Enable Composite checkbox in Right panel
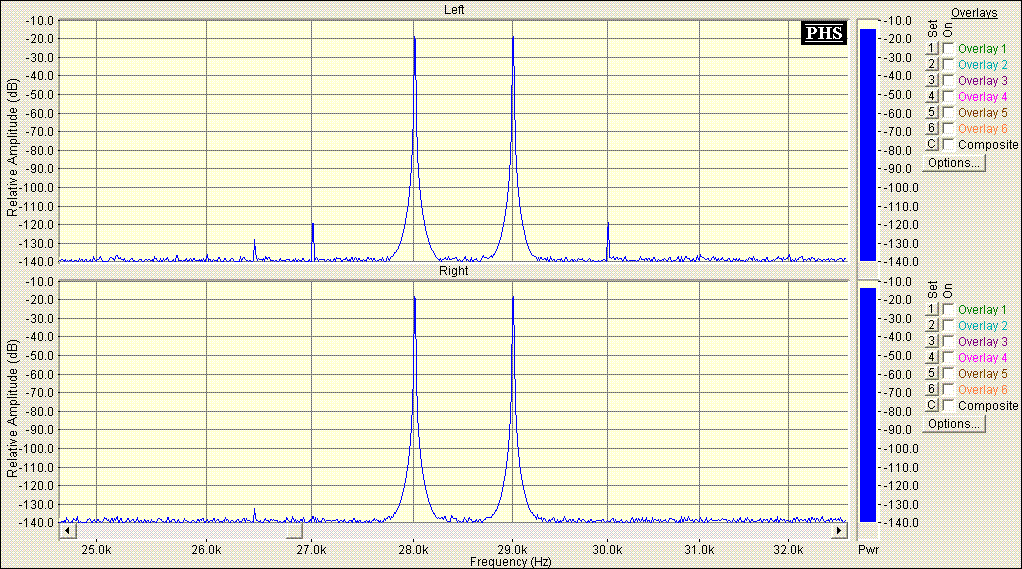1022x569 pixels. pos(948,405)
